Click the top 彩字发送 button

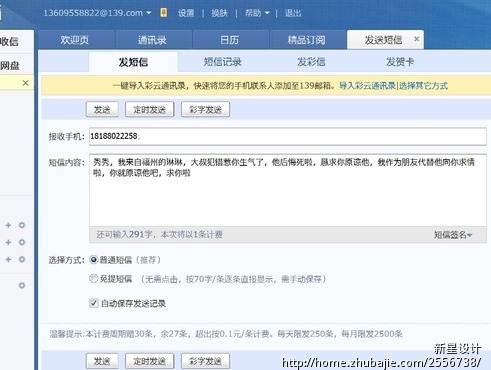[205, 109]
